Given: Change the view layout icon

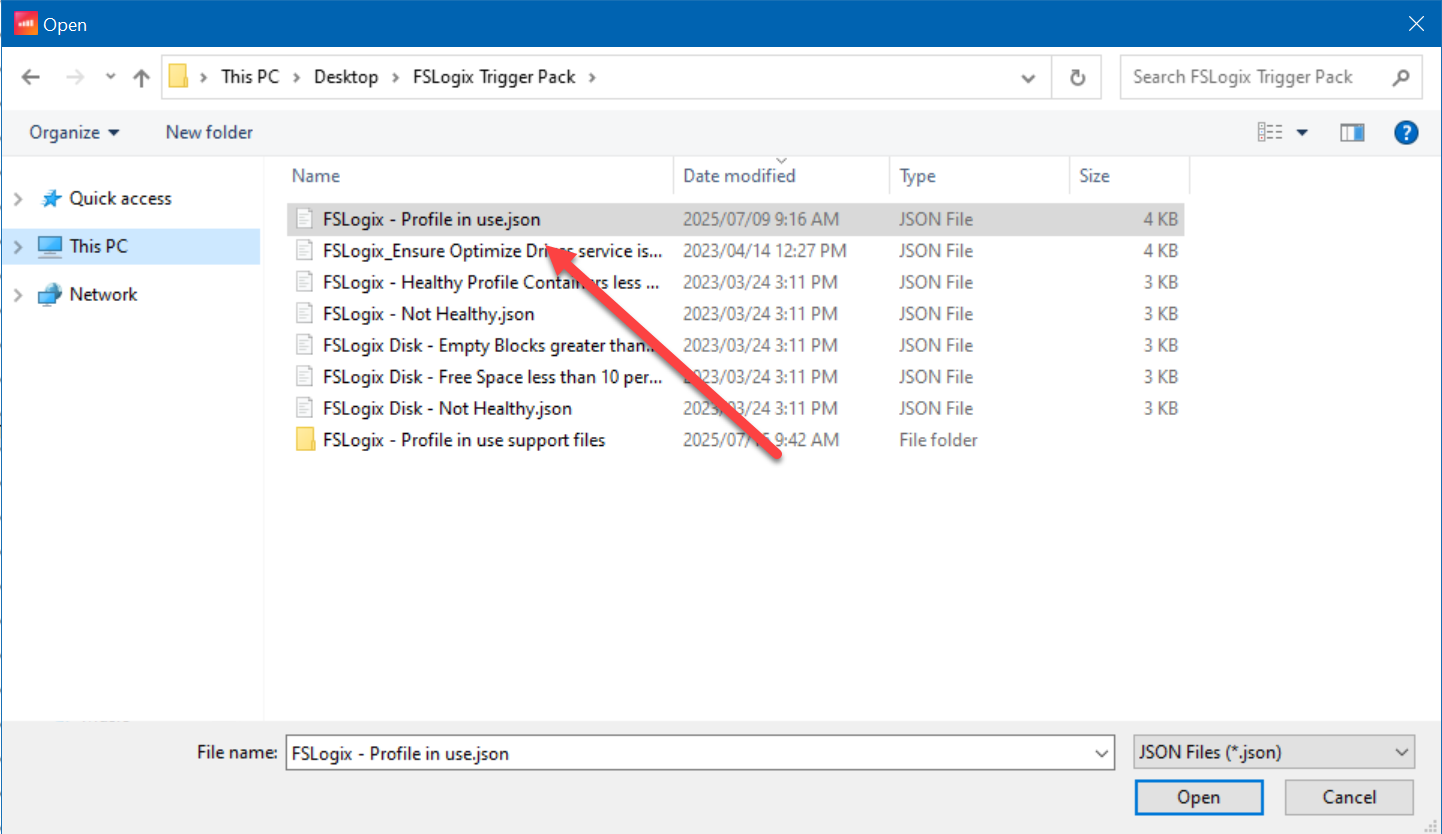Looking at the screenshot, I should 1270,132.
